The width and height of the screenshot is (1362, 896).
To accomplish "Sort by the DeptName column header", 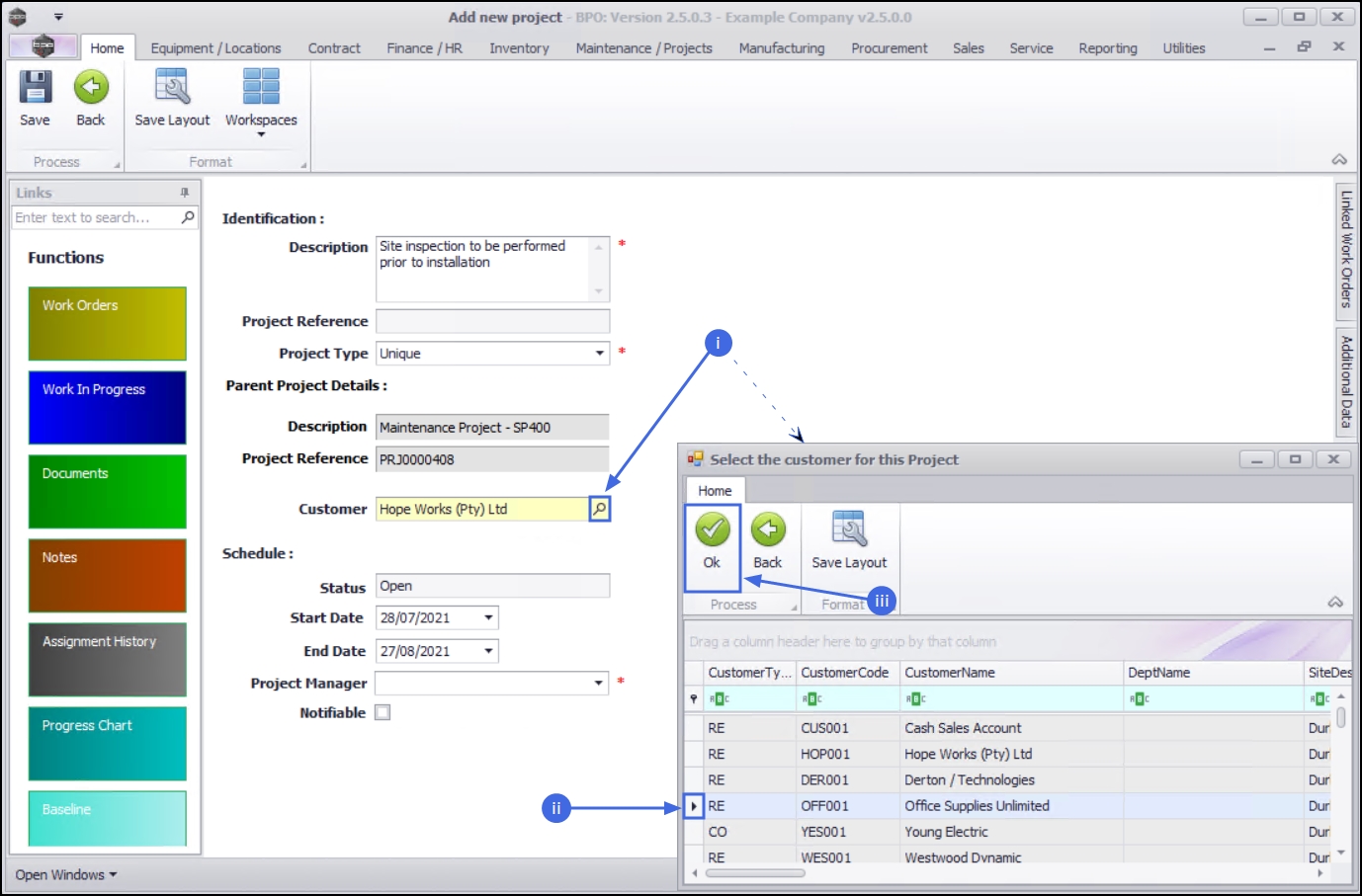I will pos(1214,673).
